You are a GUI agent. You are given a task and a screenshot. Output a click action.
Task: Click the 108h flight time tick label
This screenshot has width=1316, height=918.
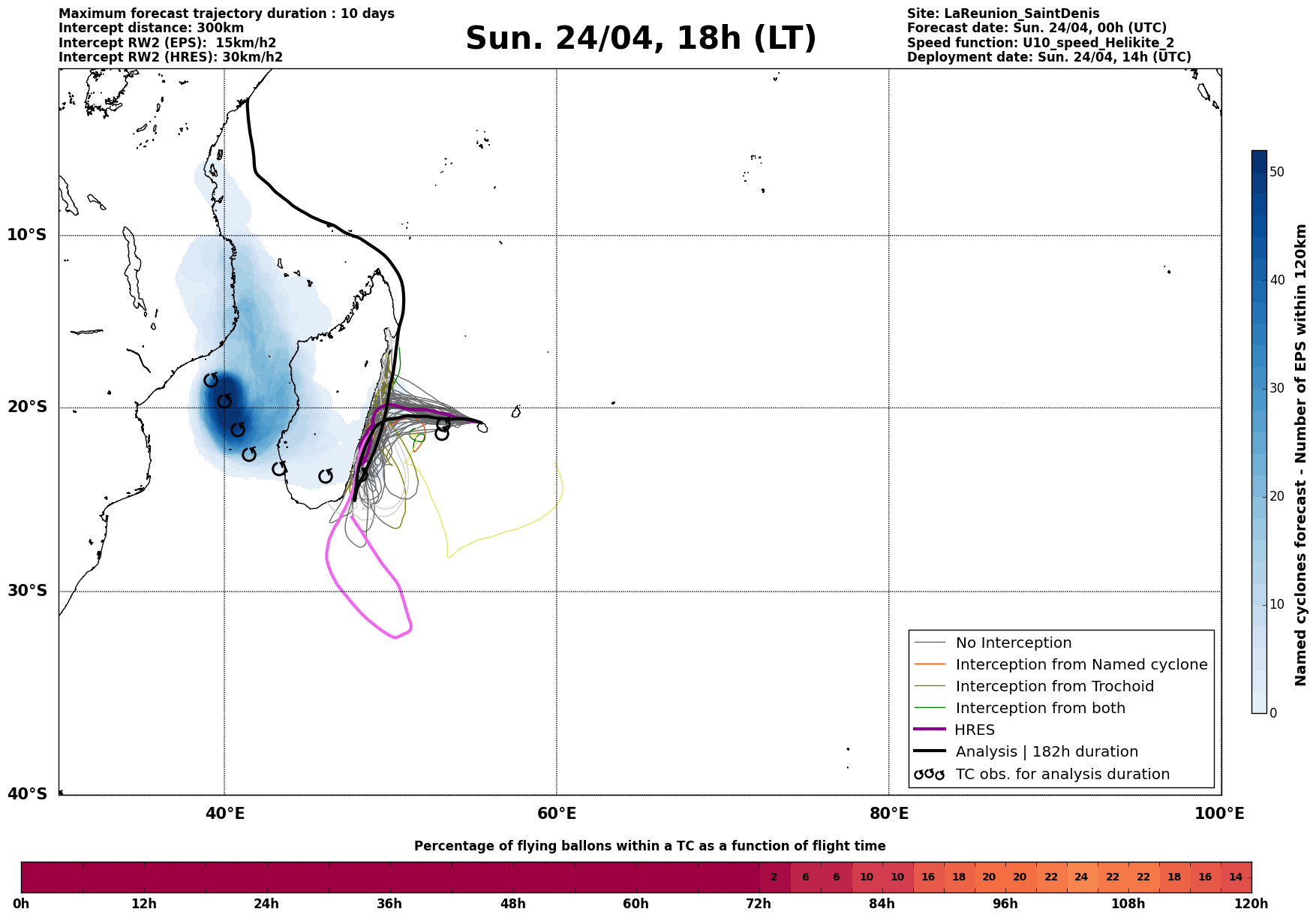click(1128, 904)
